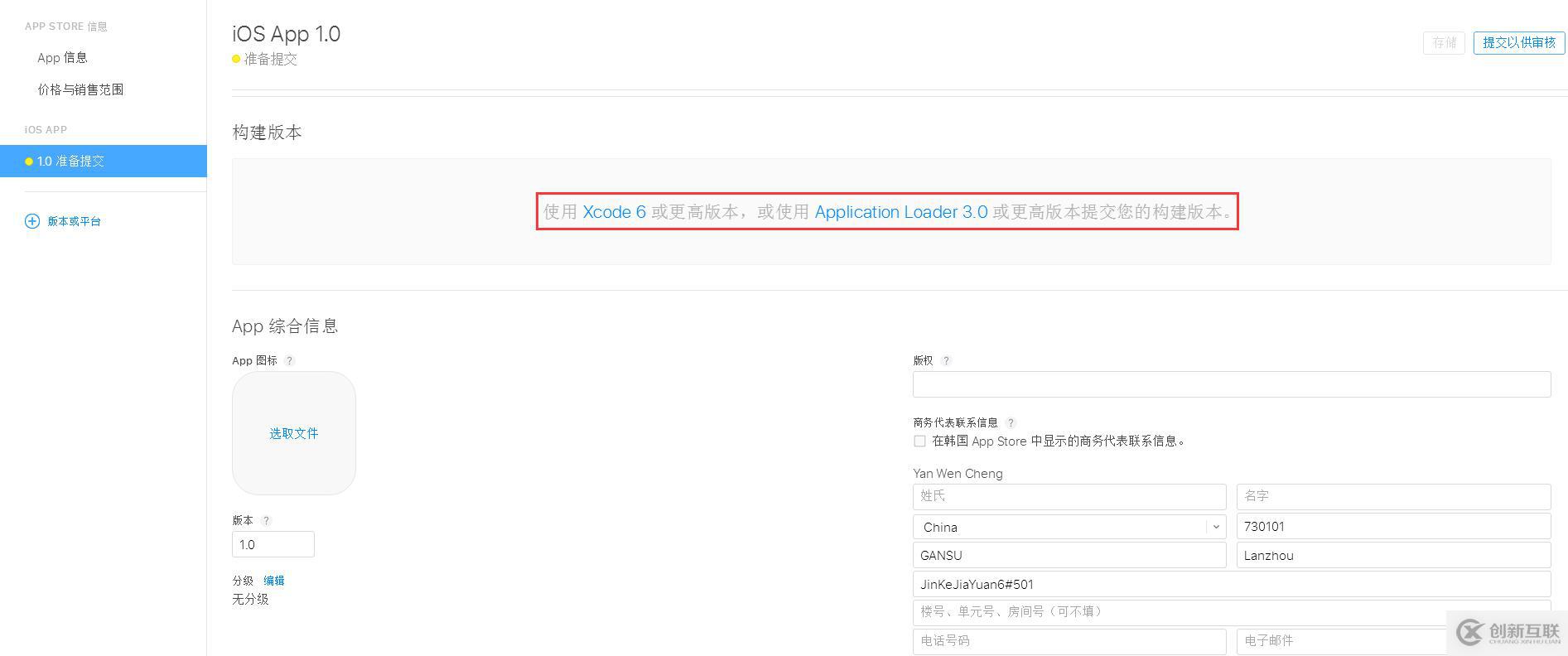Select 1.0 准备提交 sidebar item
This screenshot has width=1568, height=656.
tap(104, 161)
